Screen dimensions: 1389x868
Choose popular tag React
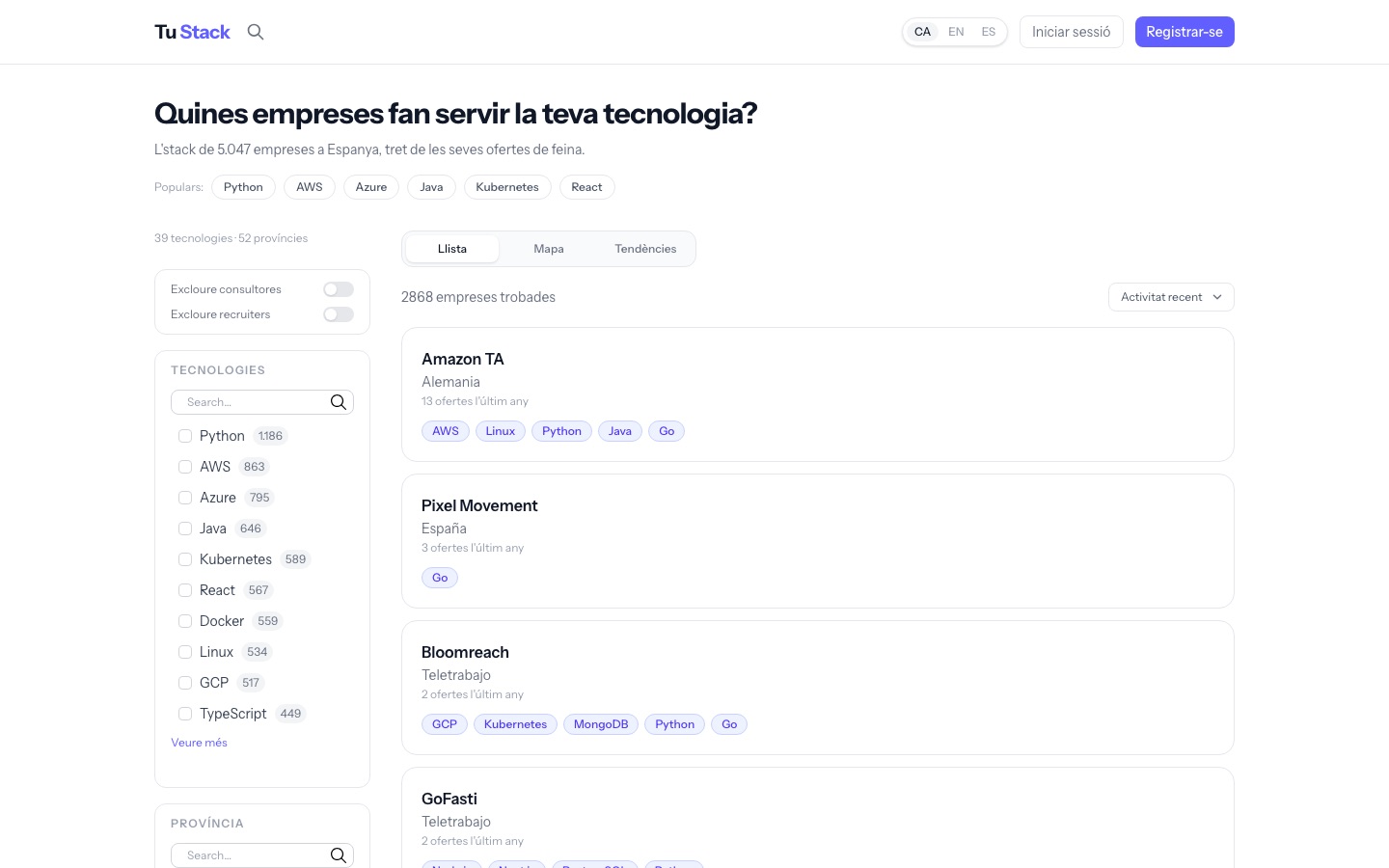point(586,187)
